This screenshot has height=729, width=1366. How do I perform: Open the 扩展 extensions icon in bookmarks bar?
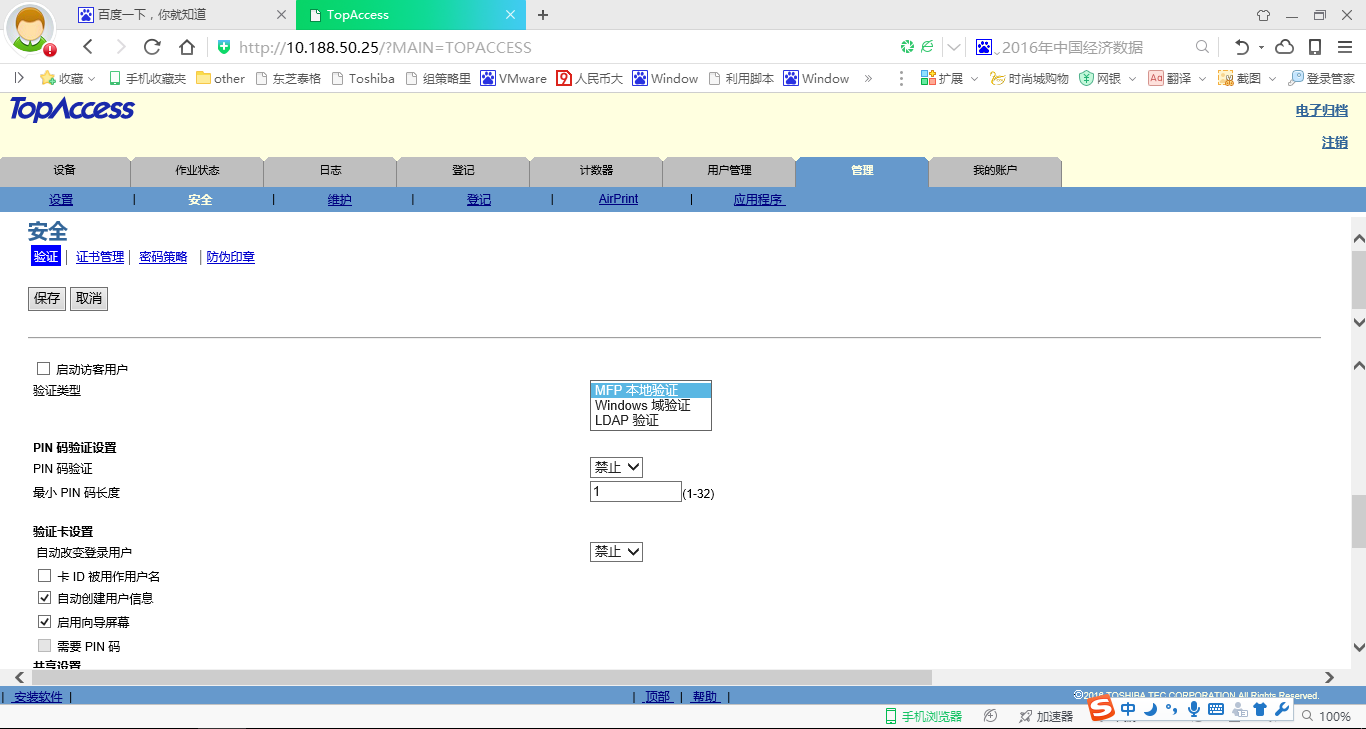pos(928,78)
